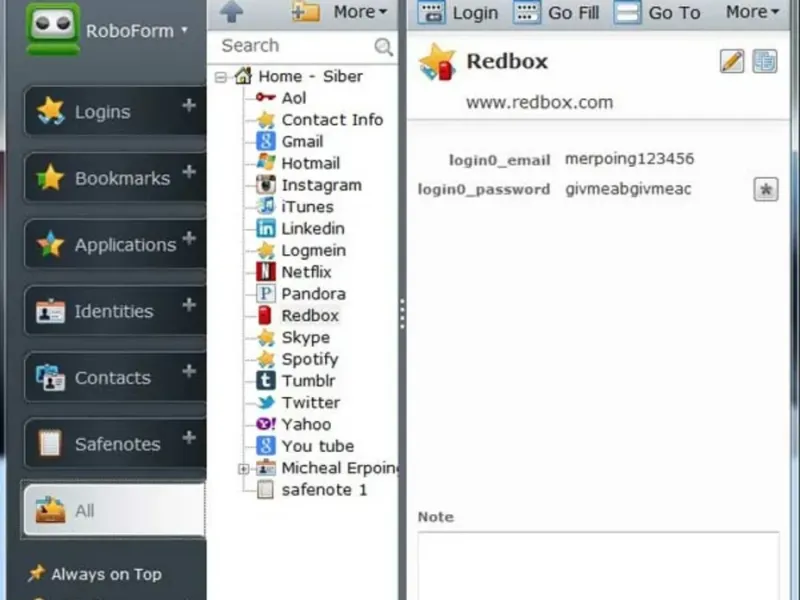Click the new folder icon
This screenshot has height=600, width=800.
(306, 11)
